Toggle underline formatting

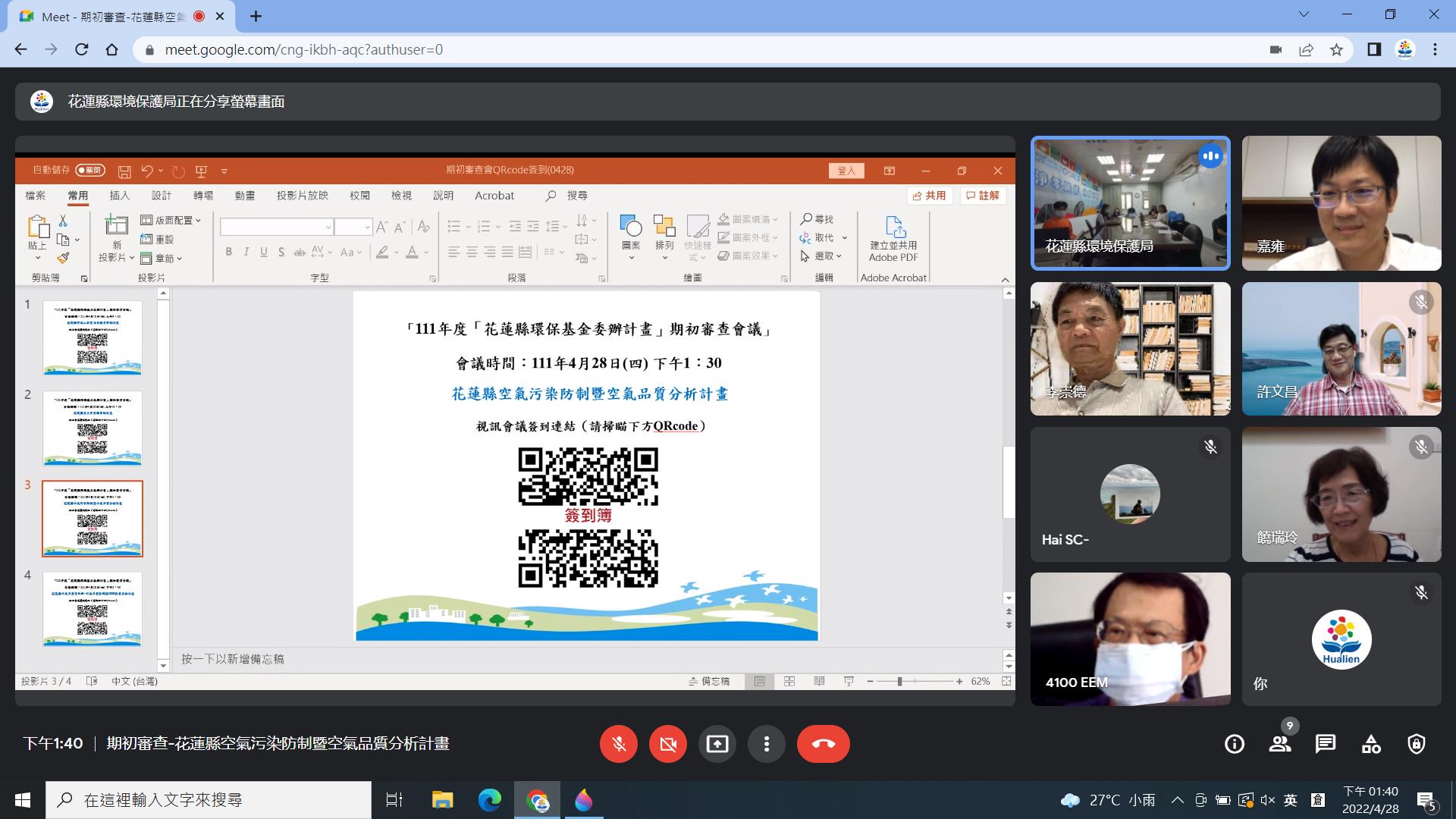point(264,252)
